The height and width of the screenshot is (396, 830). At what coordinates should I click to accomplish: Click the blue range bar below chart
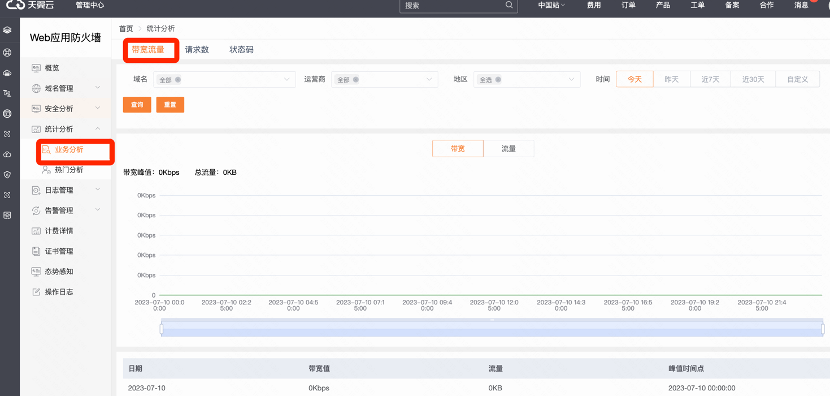(492, 328)
